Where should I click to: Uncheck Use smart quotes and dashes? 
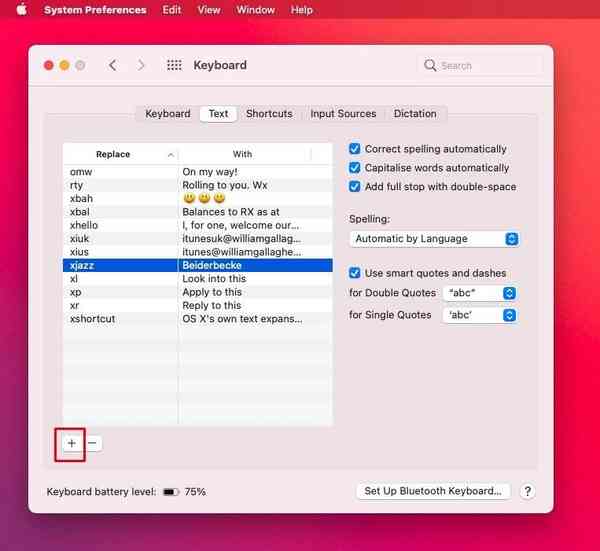pos(355,273)
